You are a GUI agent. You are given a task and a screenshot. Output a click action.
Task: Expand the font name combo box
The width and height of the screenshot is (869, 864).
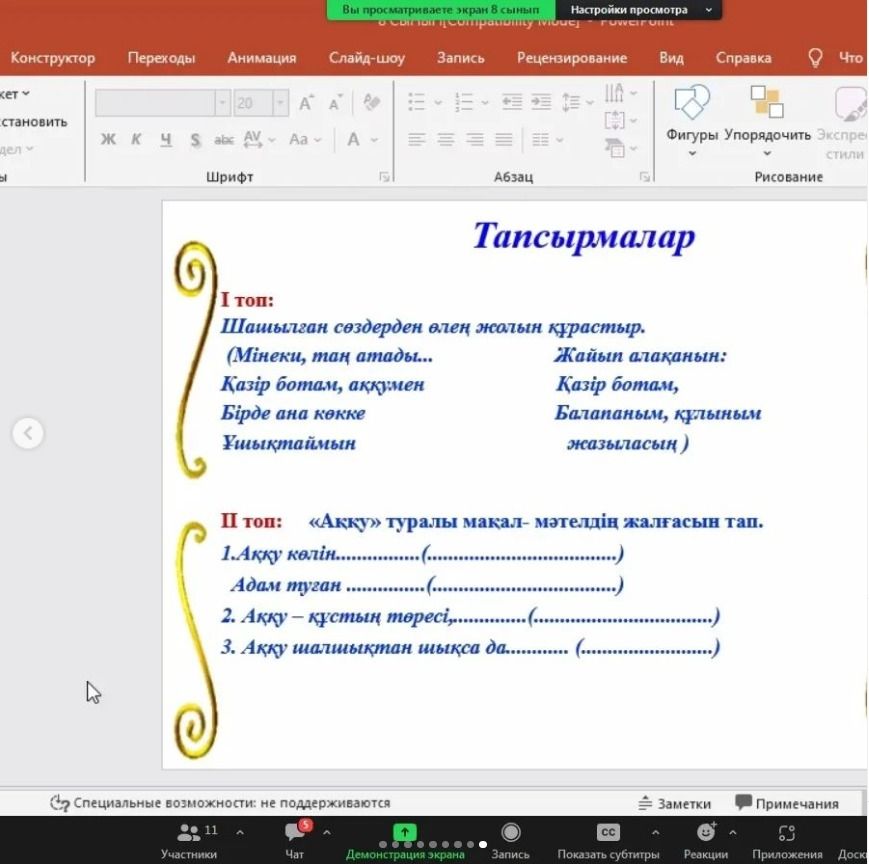click(x=222, y=103)
